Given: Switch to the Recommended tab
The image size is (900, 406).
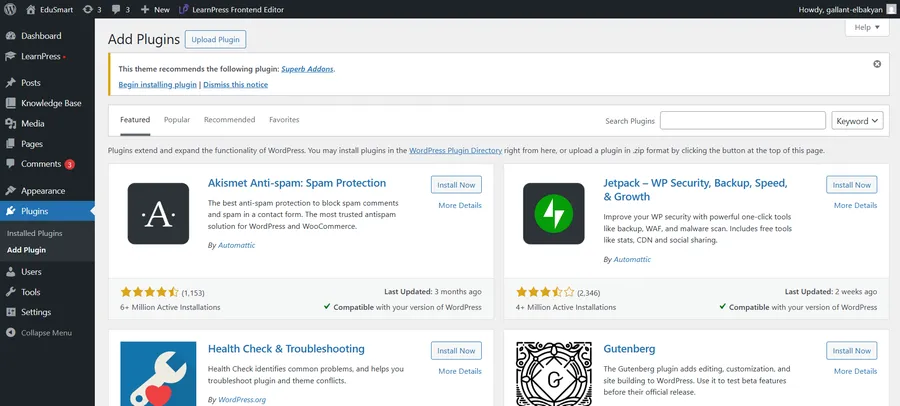Looking at the screenshot, I should (230, 120).
